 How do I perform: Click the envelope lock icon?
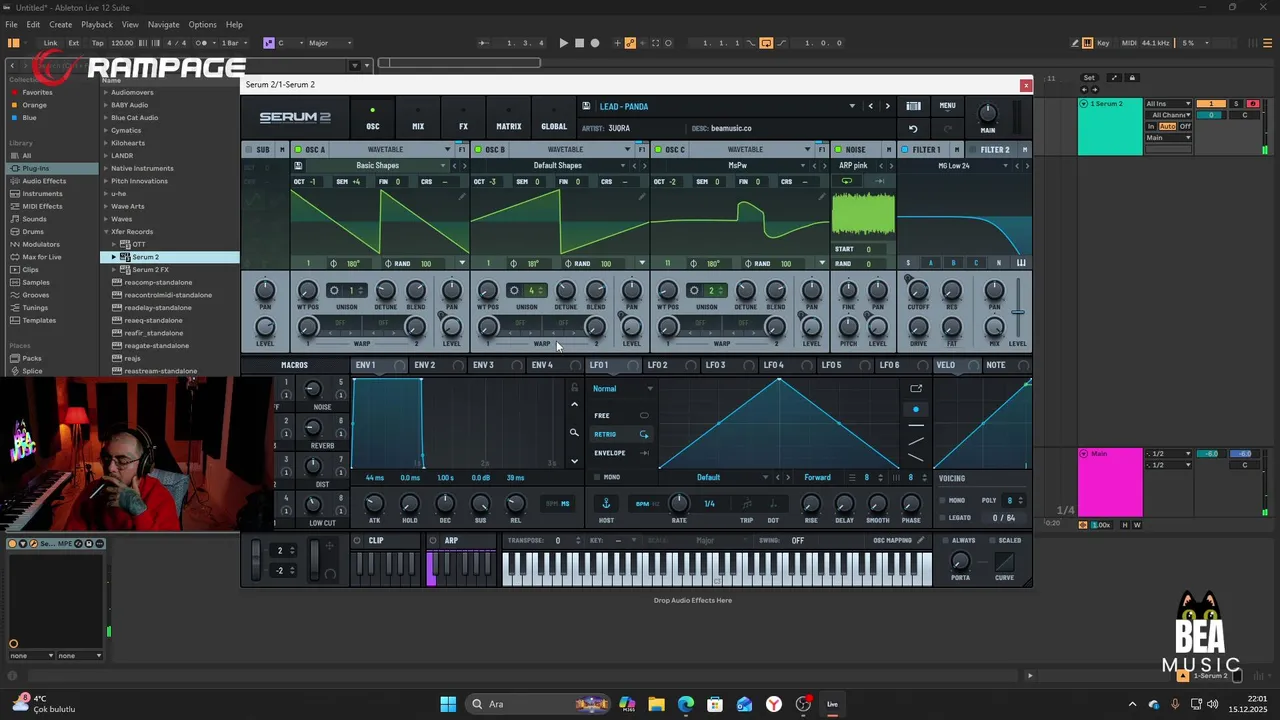pos(574,388)
